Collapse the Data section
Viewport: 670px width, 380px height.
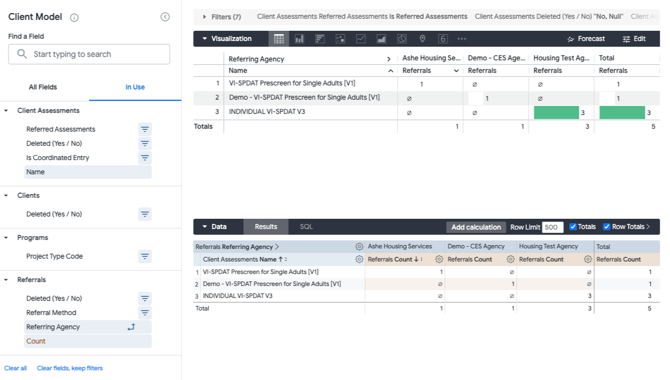pos(205,227)
